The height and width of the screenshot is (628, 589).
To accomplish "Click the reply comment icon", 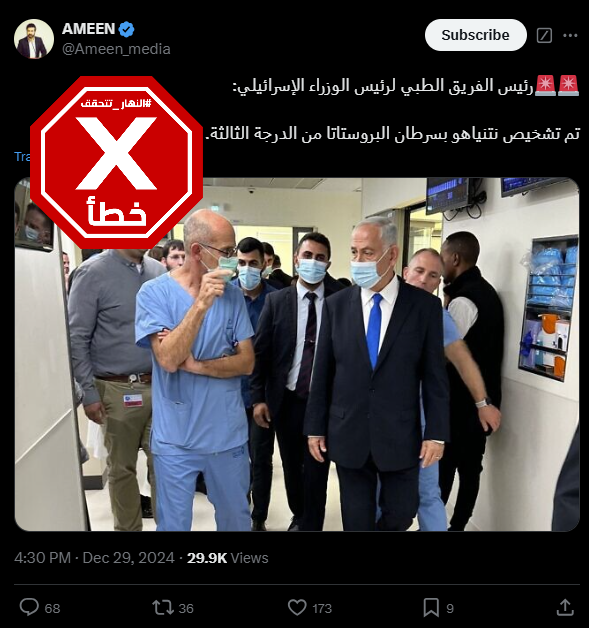I will [x=29, y=607].
